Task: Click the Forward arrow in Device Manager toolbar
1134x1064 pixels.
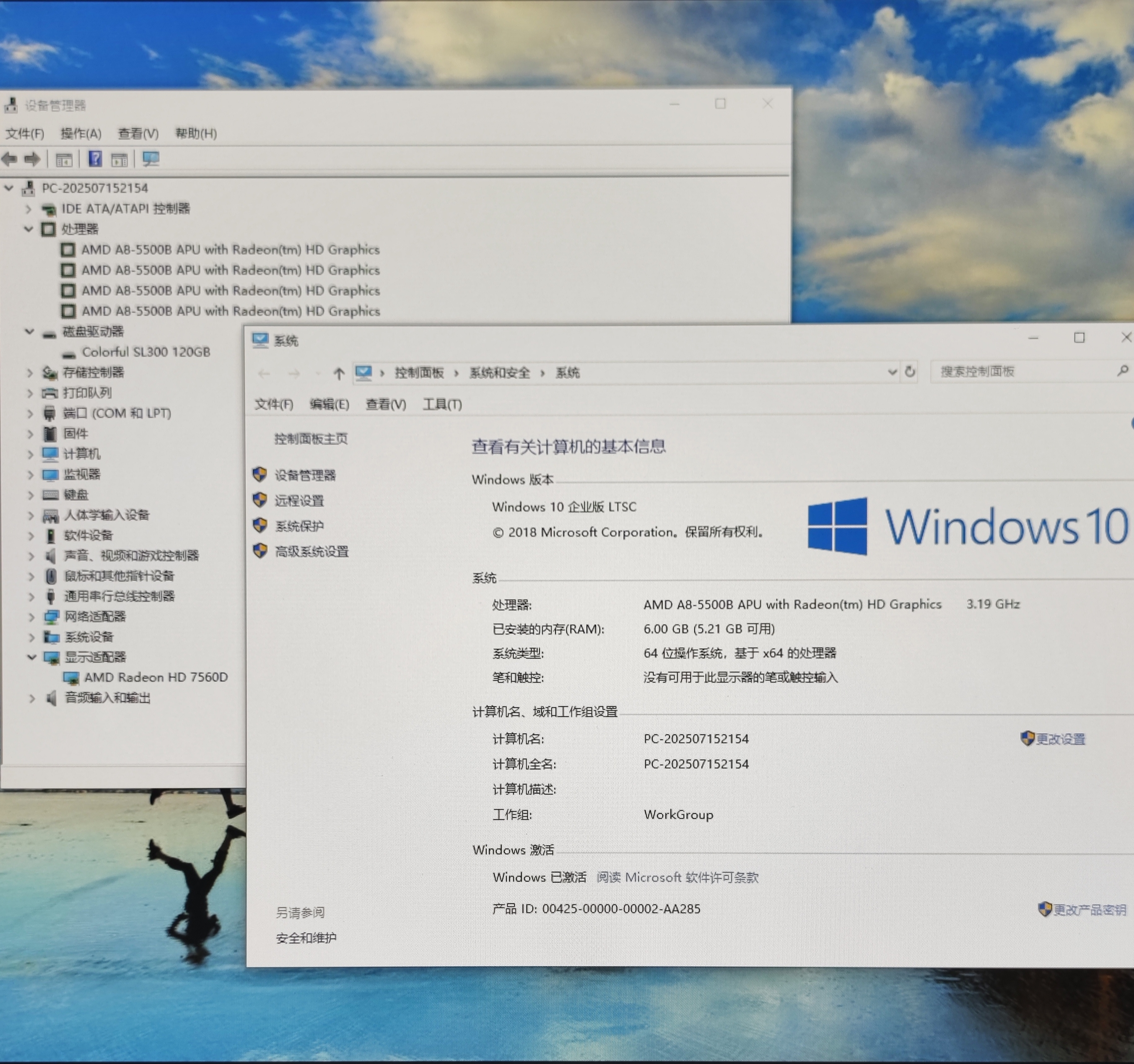Action: click(x=32, y=159)
